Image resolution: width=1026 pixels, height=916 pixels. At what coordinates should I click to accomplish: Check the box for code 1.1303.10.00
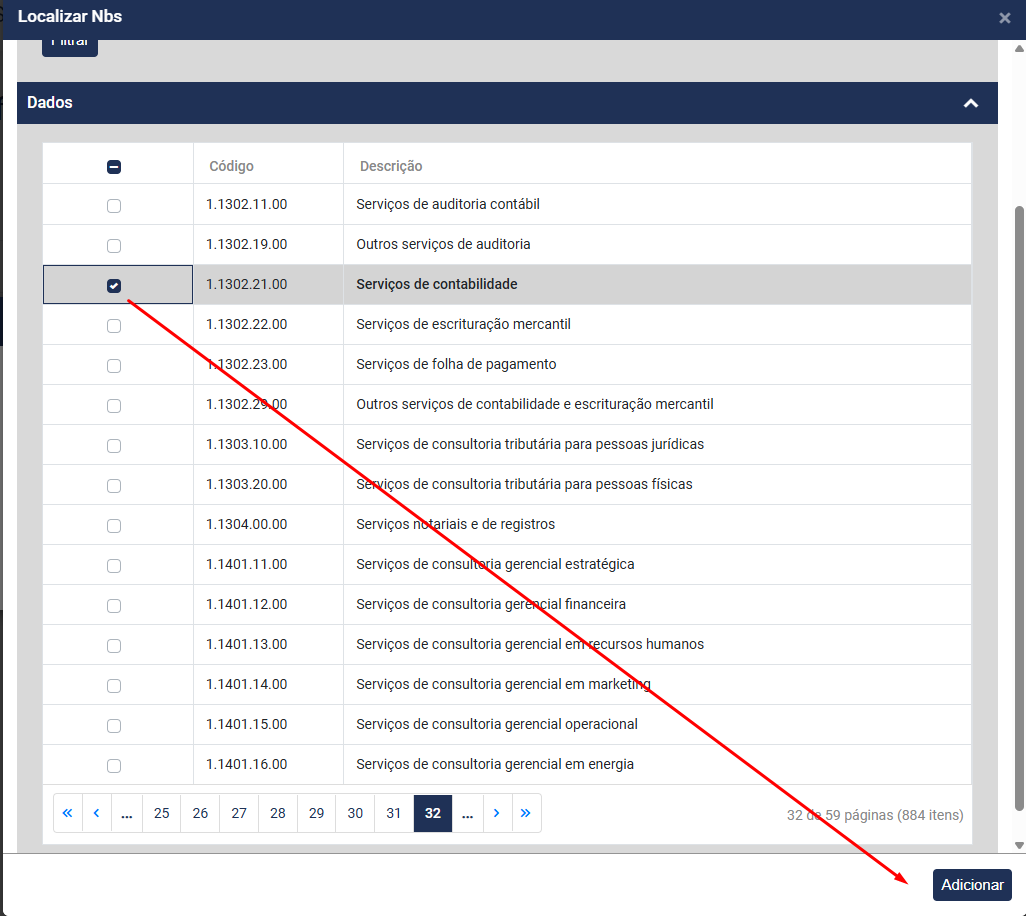click(x=114, y=446)
